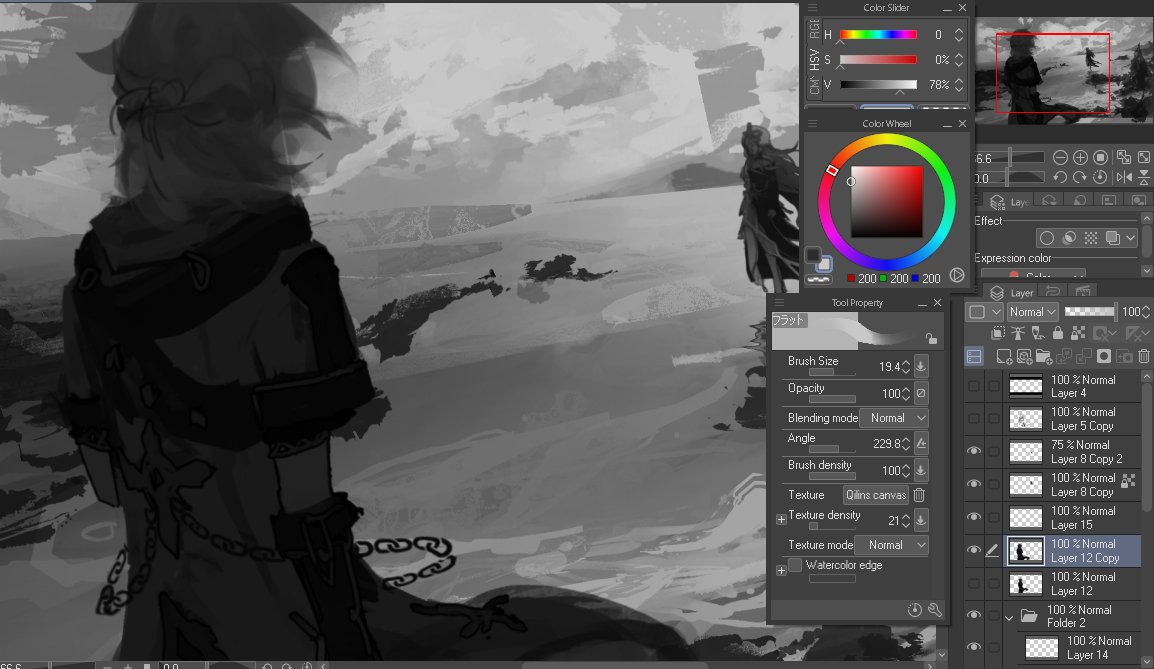Create New Vector Layer
1154x669 pixels.
coord(1024,357)
